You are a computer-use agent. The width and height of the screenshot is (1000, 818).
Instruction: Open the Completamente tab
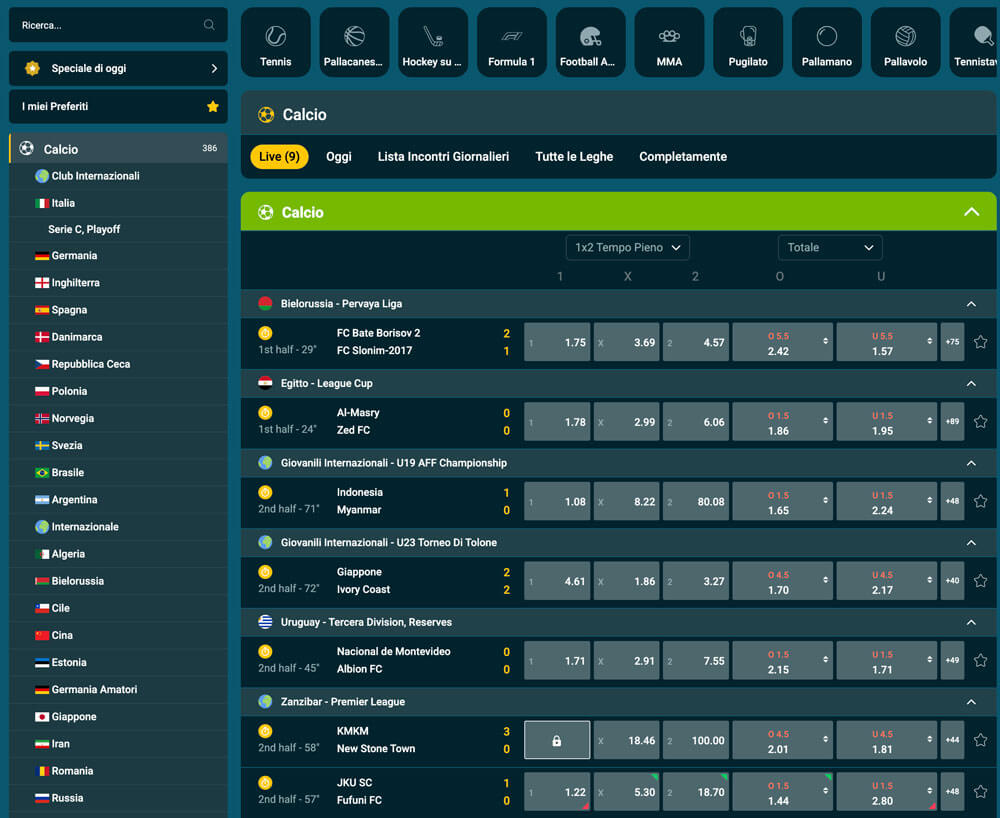[683, 157]
